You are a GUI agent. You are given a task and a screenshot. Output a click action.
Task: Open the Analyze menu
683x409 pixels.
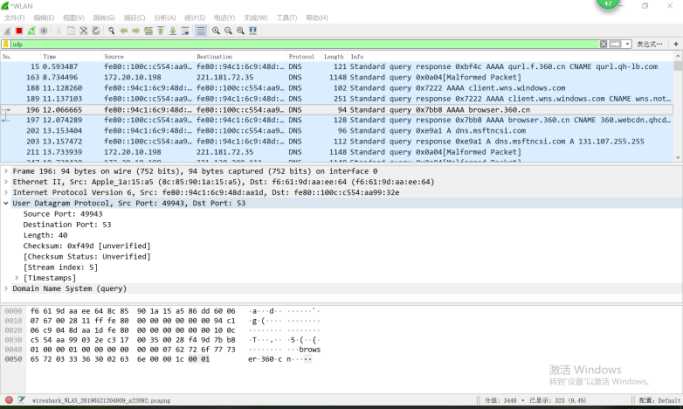coord(165,18)
